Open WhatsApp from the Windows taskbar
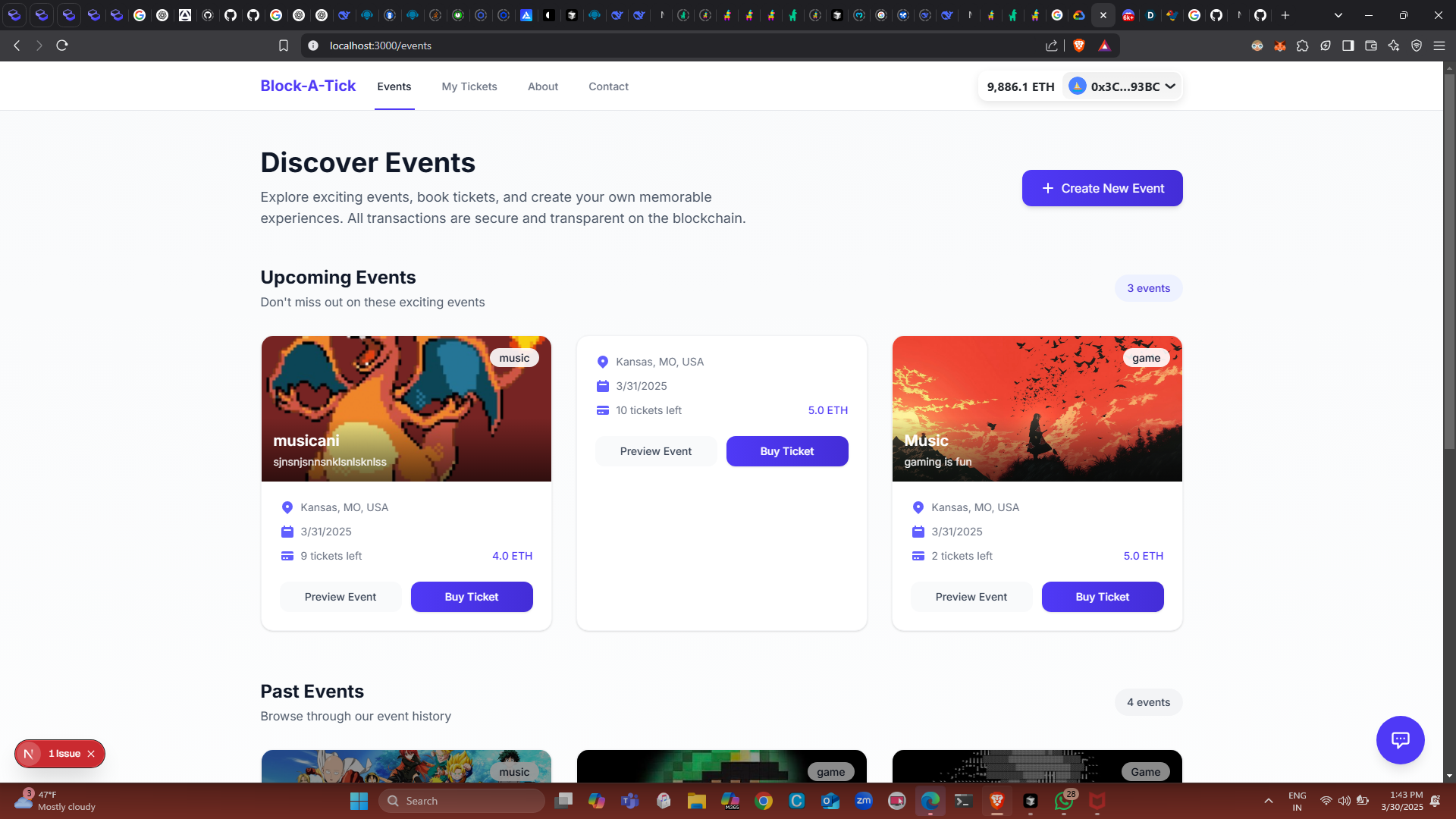The height and width of the screenshot is (819, 1456). pos(1063,801)
